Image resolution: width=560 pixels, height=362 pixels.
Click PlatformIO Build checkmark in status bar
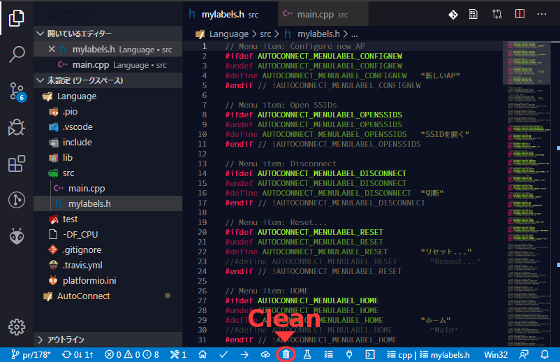click(x=224, y=355)
